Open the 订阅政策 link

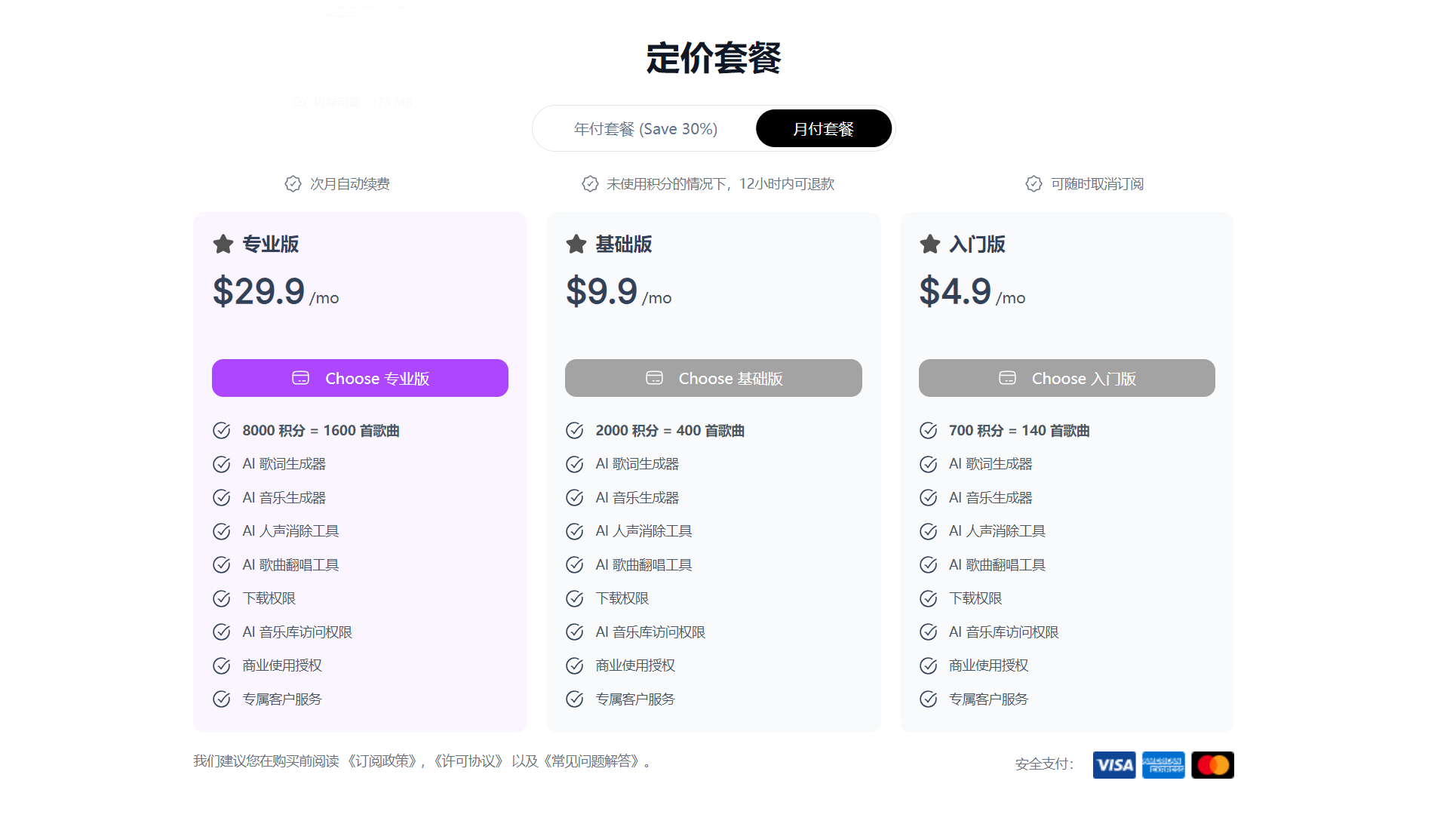click(383, 763)
